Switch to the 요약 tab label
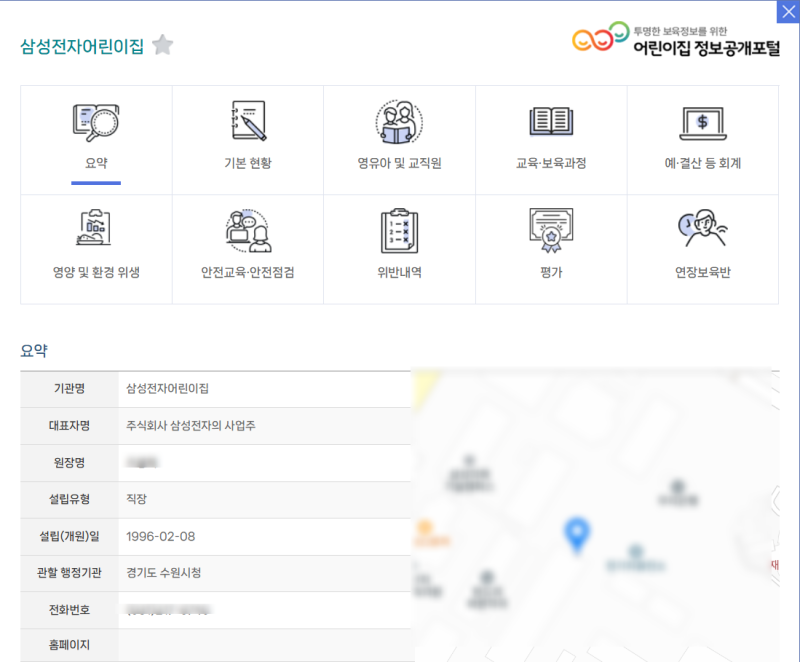The height and width of the screenshot is (662, 800). coord(96,163)
